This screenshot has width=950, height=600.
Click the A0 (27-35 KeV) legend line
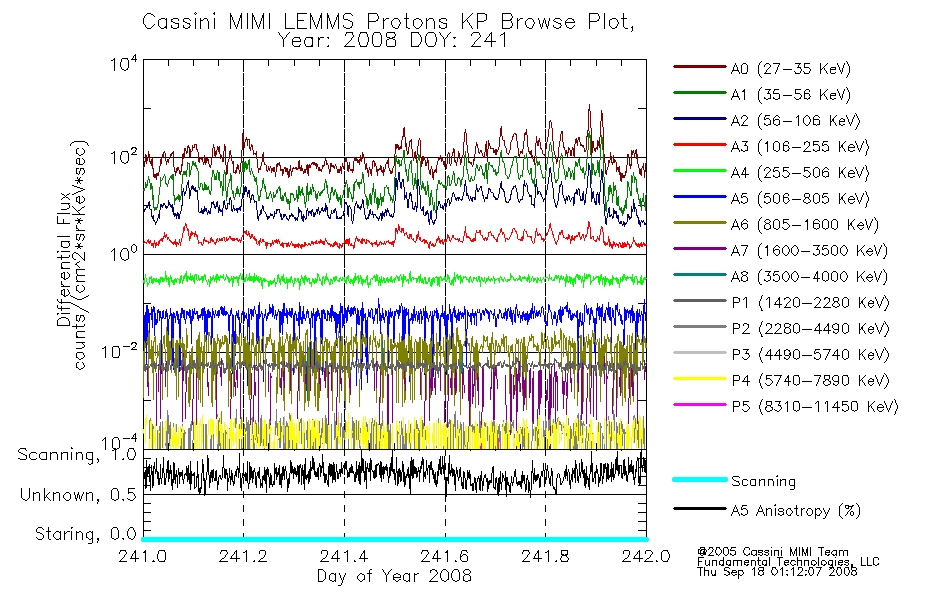click(700, 67)
